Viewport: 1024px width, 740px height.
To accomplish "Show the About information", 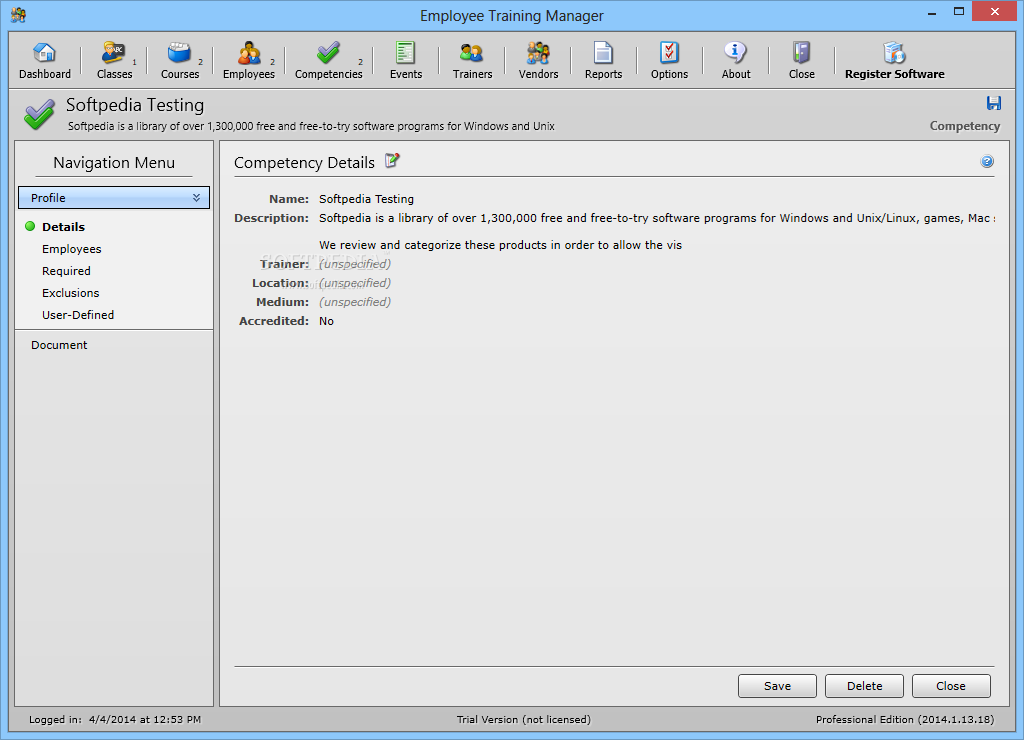I will [x=736, y=61].
